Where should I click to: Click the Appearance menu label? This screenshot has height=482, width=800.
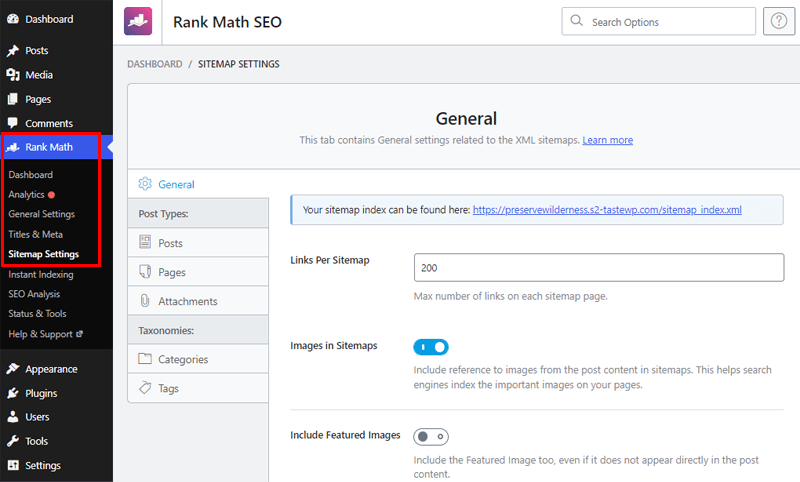[x=52, y=369]
